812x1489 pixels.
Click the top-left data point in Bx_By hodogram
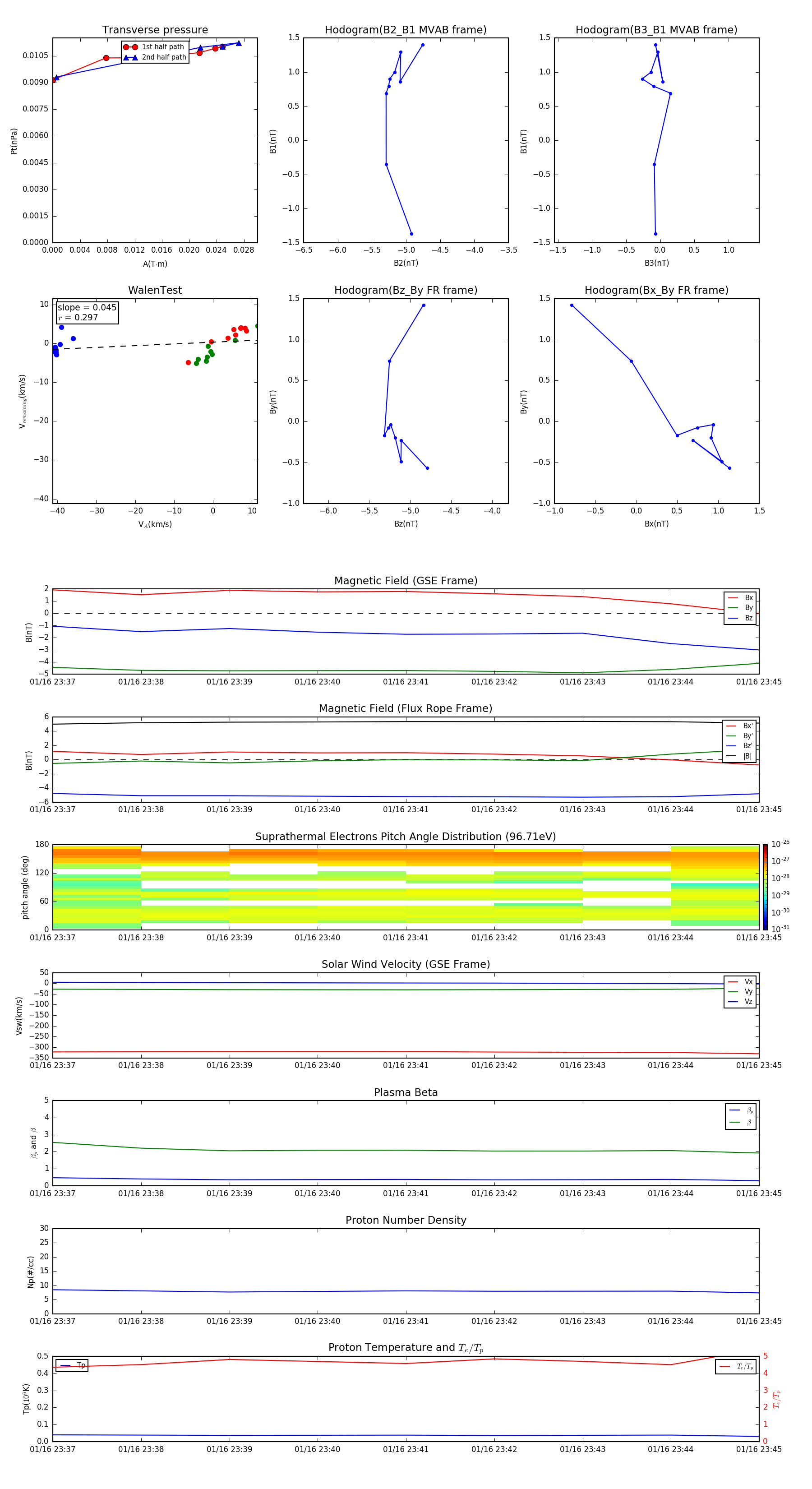(572, 305)
